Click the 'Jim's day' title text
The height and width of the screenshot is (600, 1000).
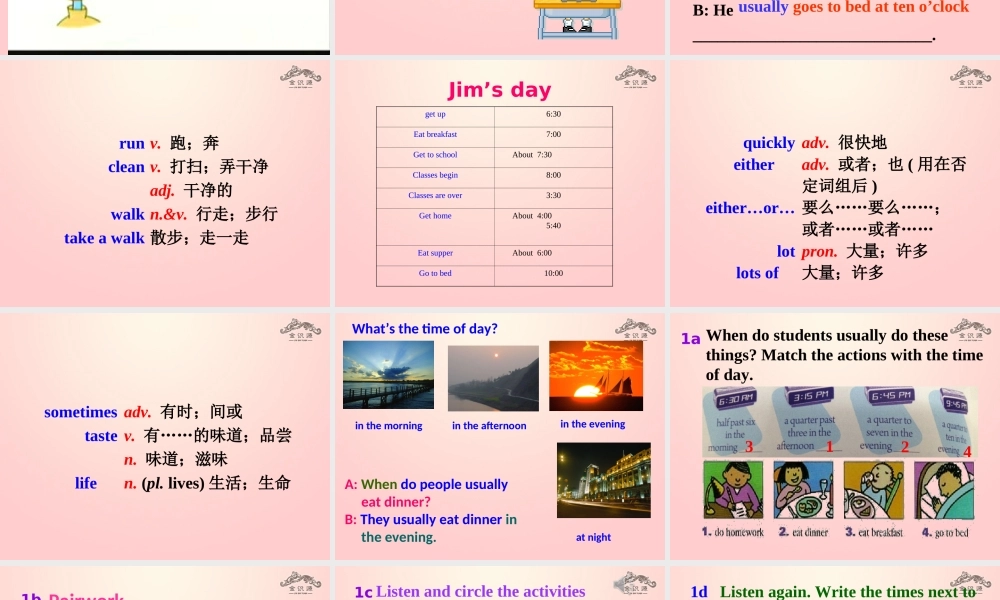(499, 90)
